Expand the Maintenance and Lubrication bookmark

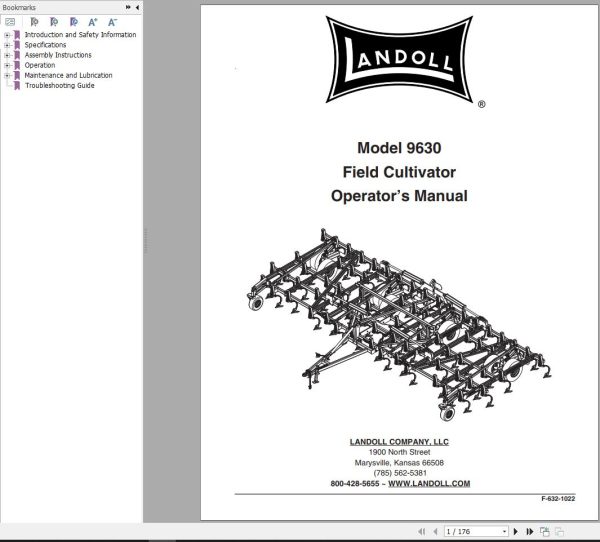pyautogui.click(x=7, y=75)
